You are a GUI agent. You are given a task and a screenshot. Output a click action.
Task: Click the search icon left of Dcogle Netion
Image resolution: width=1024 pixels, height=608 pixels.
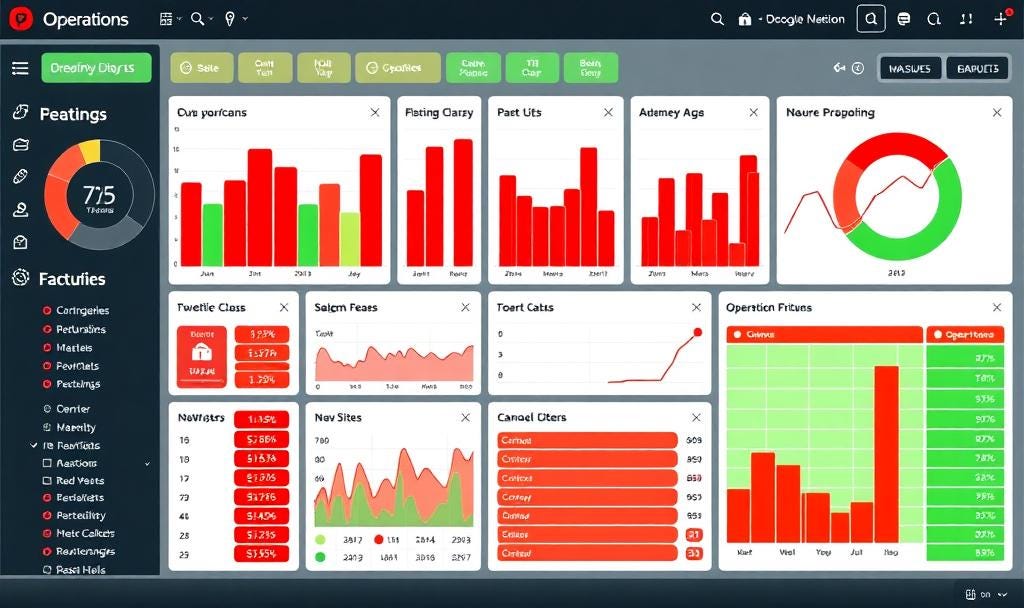pyautogui.click(x=717, y=19)
